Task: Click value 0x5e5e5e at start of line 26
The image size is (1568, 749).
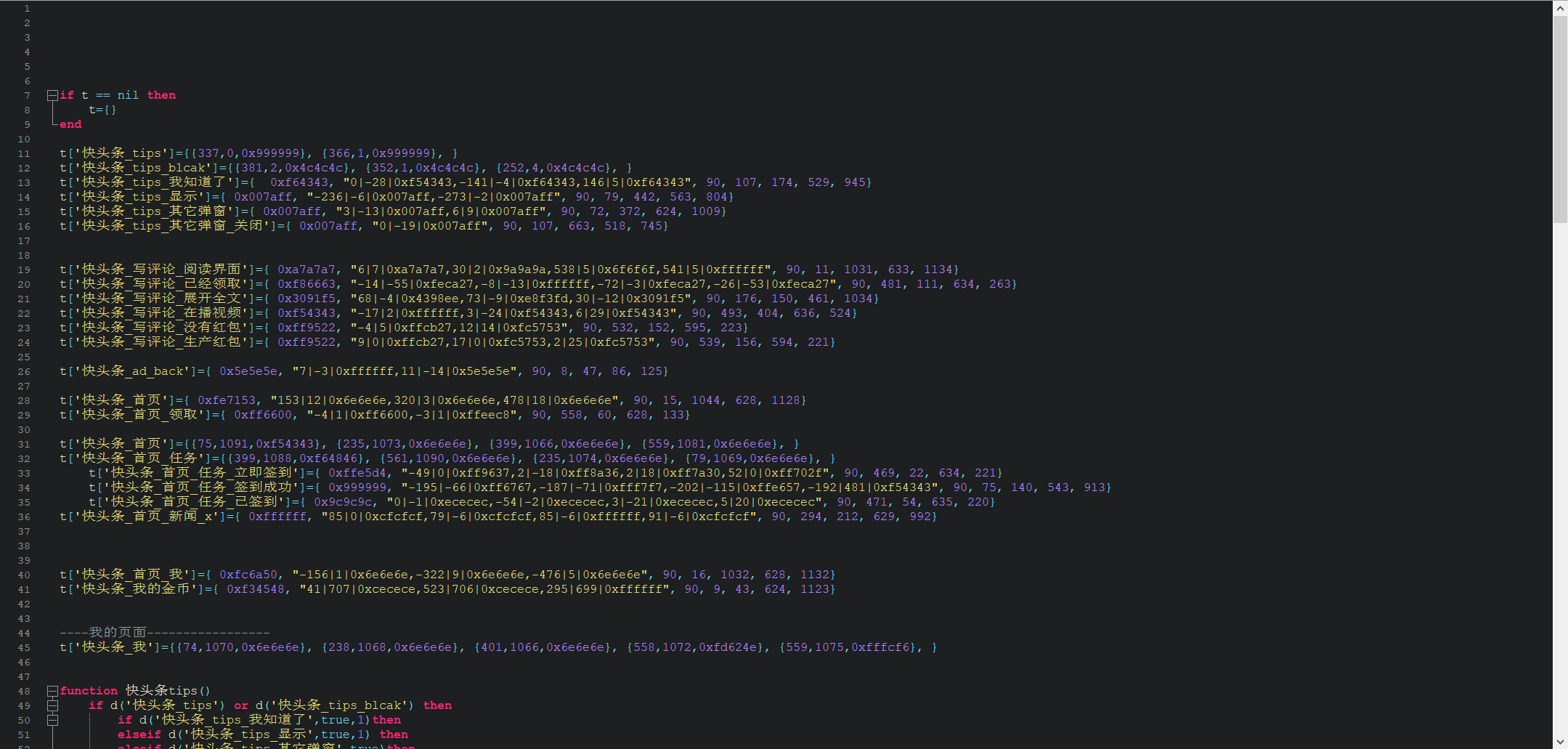Action: click(x=248, y=371)
